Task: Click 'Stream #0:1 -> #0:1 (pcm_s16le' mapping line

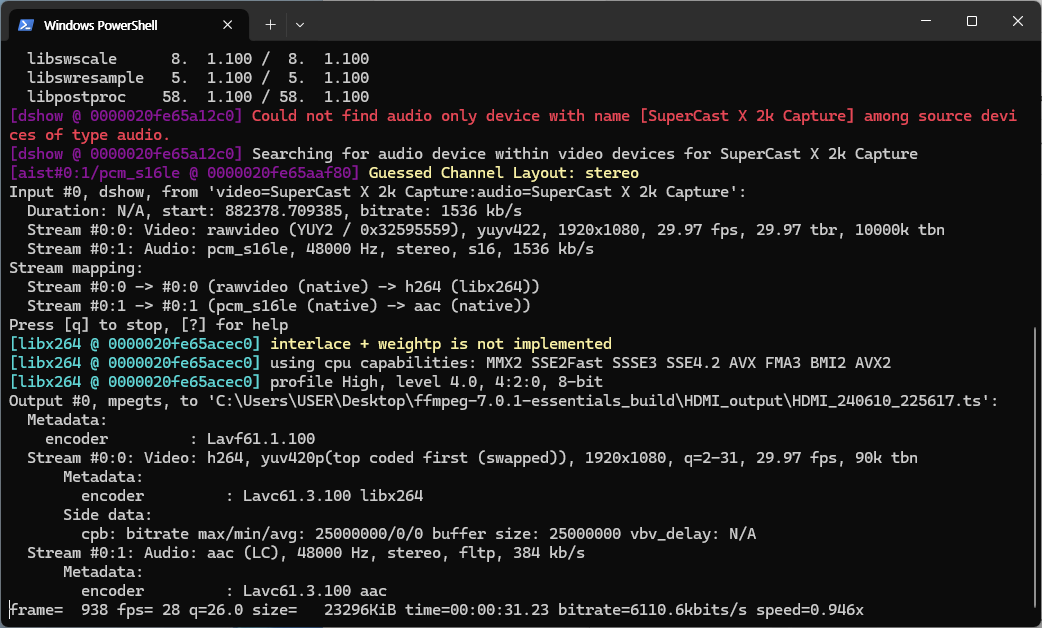Action: tap(279, 306)
